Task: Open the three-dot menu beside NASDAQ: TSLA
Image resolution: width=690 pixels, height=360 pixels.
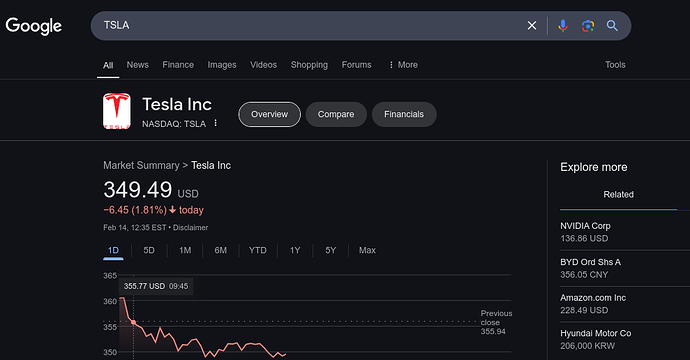Action: coord(215,123)
